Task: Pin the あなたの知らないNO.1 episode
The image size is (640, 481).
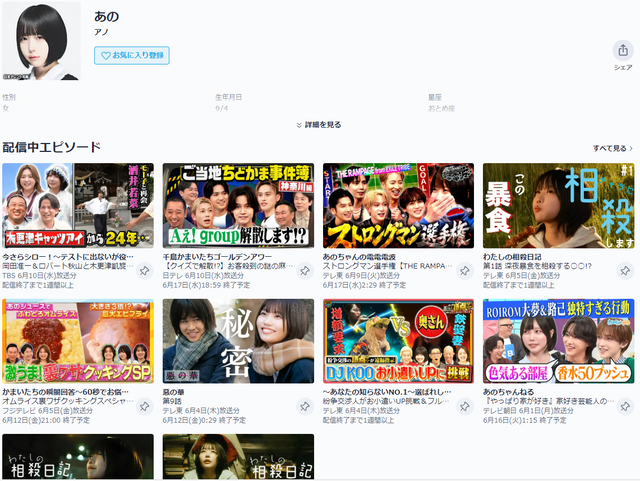Action: tap(464, 406)
